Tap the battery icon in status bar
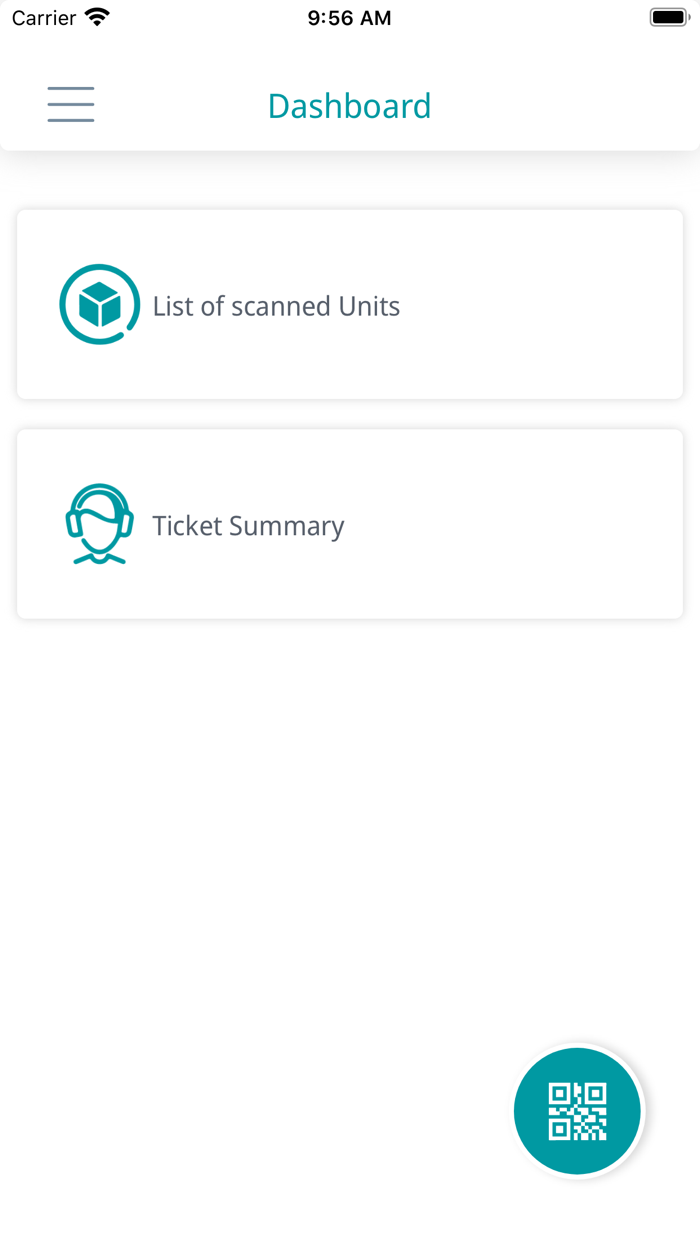This screenshot has height=1244, width=700. [669, 18]
